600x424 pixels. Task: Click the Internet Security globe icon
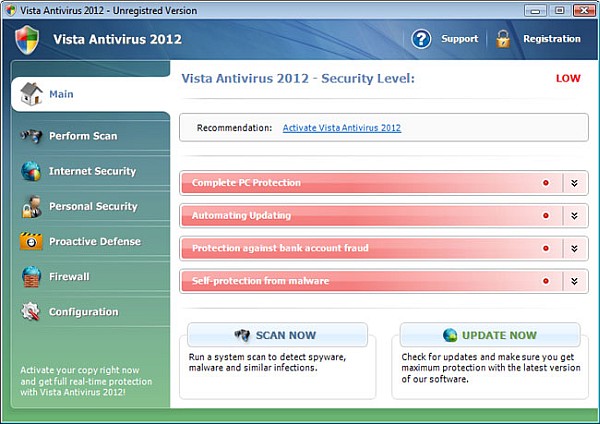pos(31,171)
